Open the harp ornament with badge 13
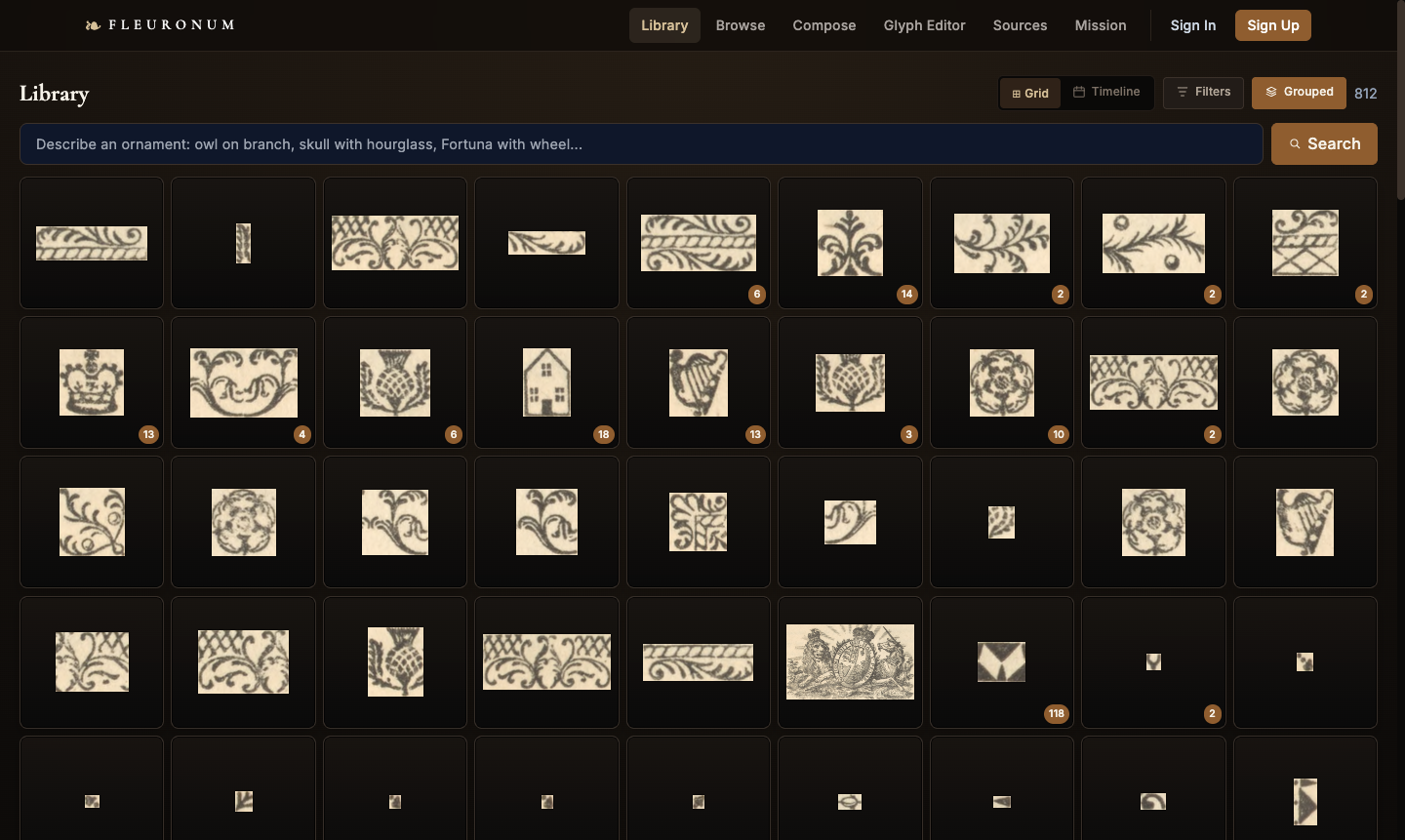1405x840 pixels. [x=699, y=382]
